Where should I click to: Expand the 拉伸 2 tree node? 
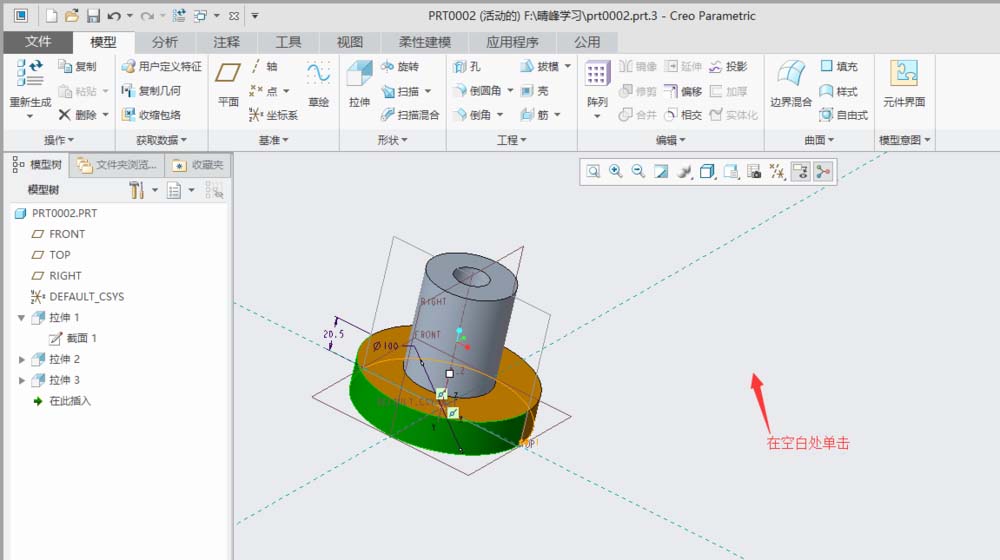(21, 360)
